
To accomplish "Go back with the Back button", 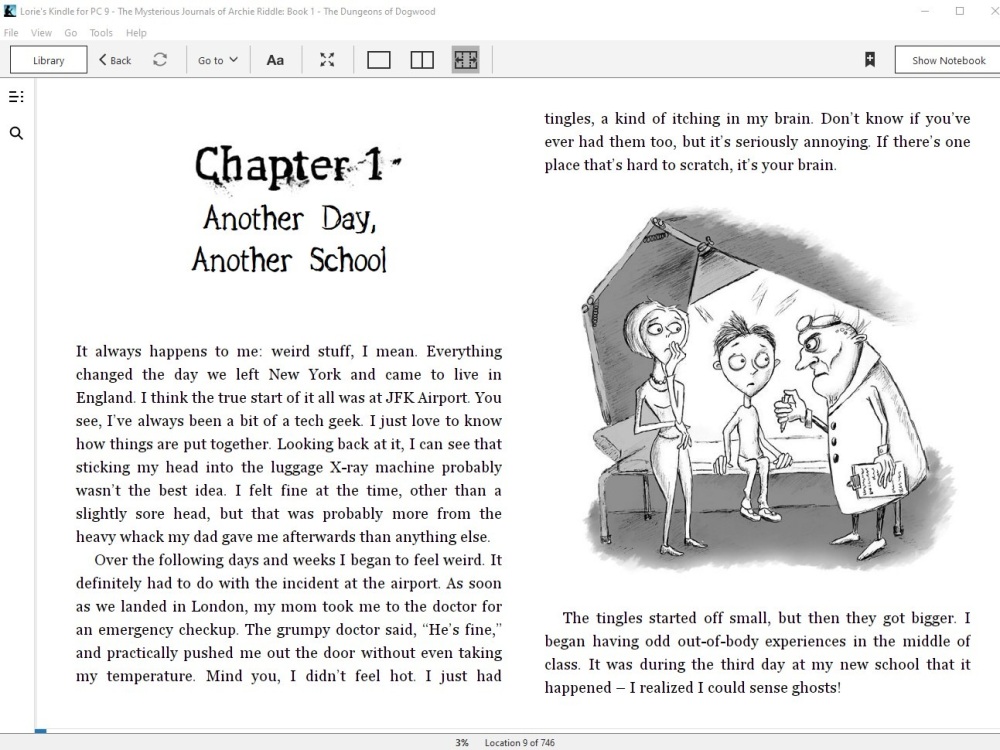I will pyautogui.click(x=115, y=60).
